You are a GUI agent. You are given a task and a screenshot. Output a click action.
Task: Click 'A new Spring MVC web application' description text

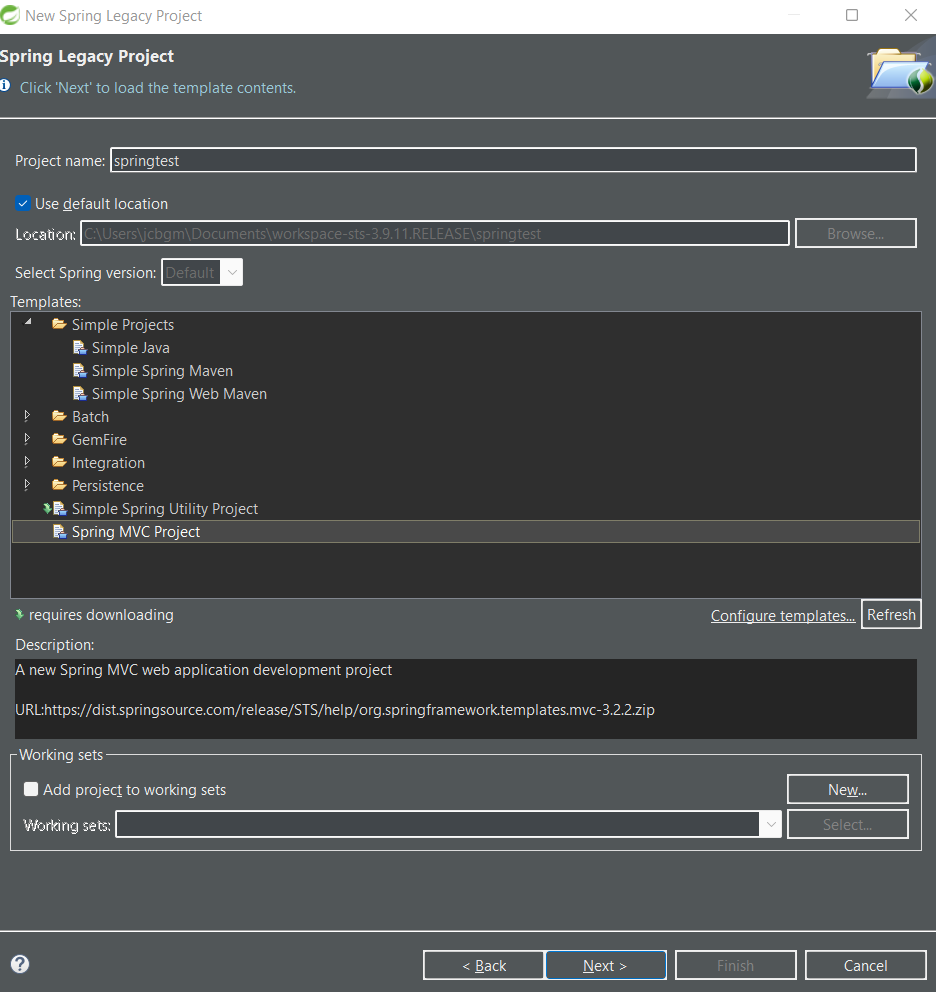(x=204, y=670)
